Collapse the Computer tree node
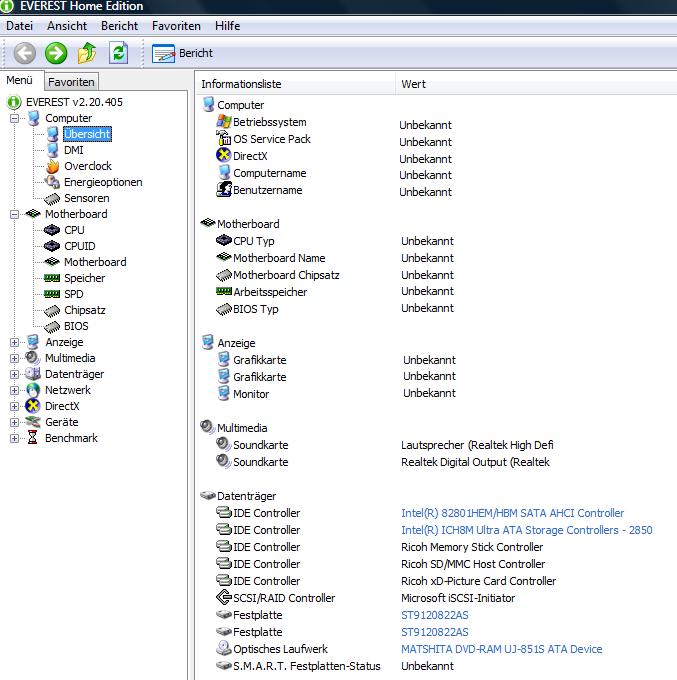This screenshot has height=680, width=677. pyautogui.click(x=15, y=118)
